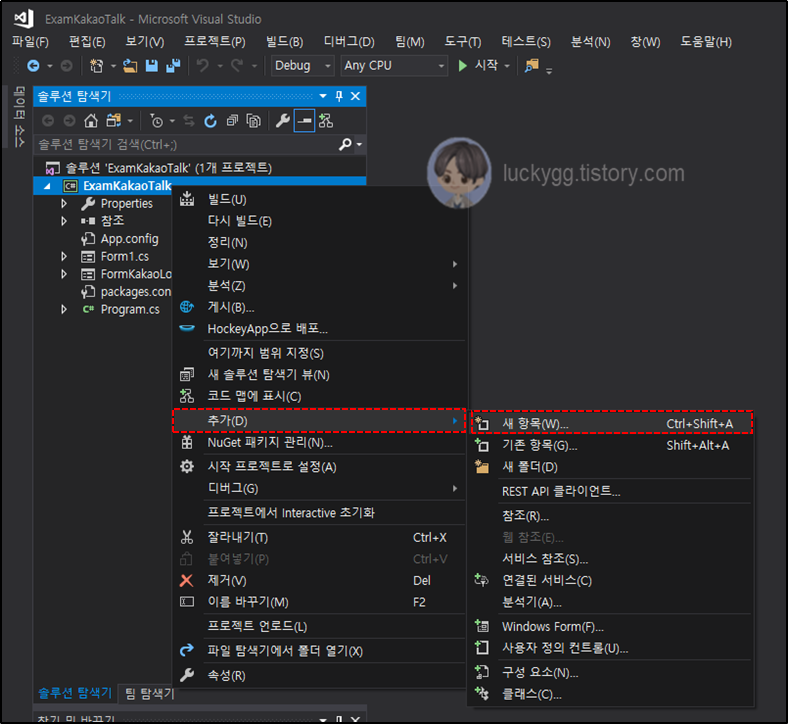Click the Pending Changes Filter clock icon
788x724 pixels.
(x=157, y=121)
